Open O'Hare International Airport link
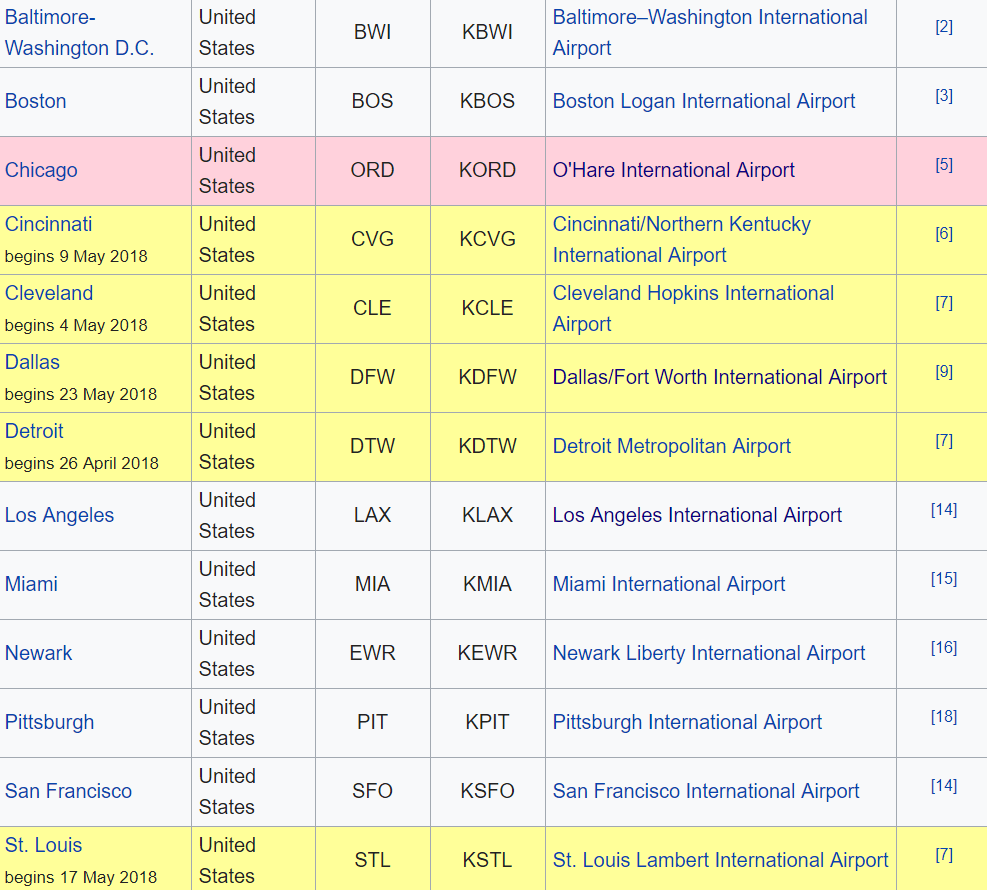Screen dimensions: 987x890 click(x=674, y=171)
